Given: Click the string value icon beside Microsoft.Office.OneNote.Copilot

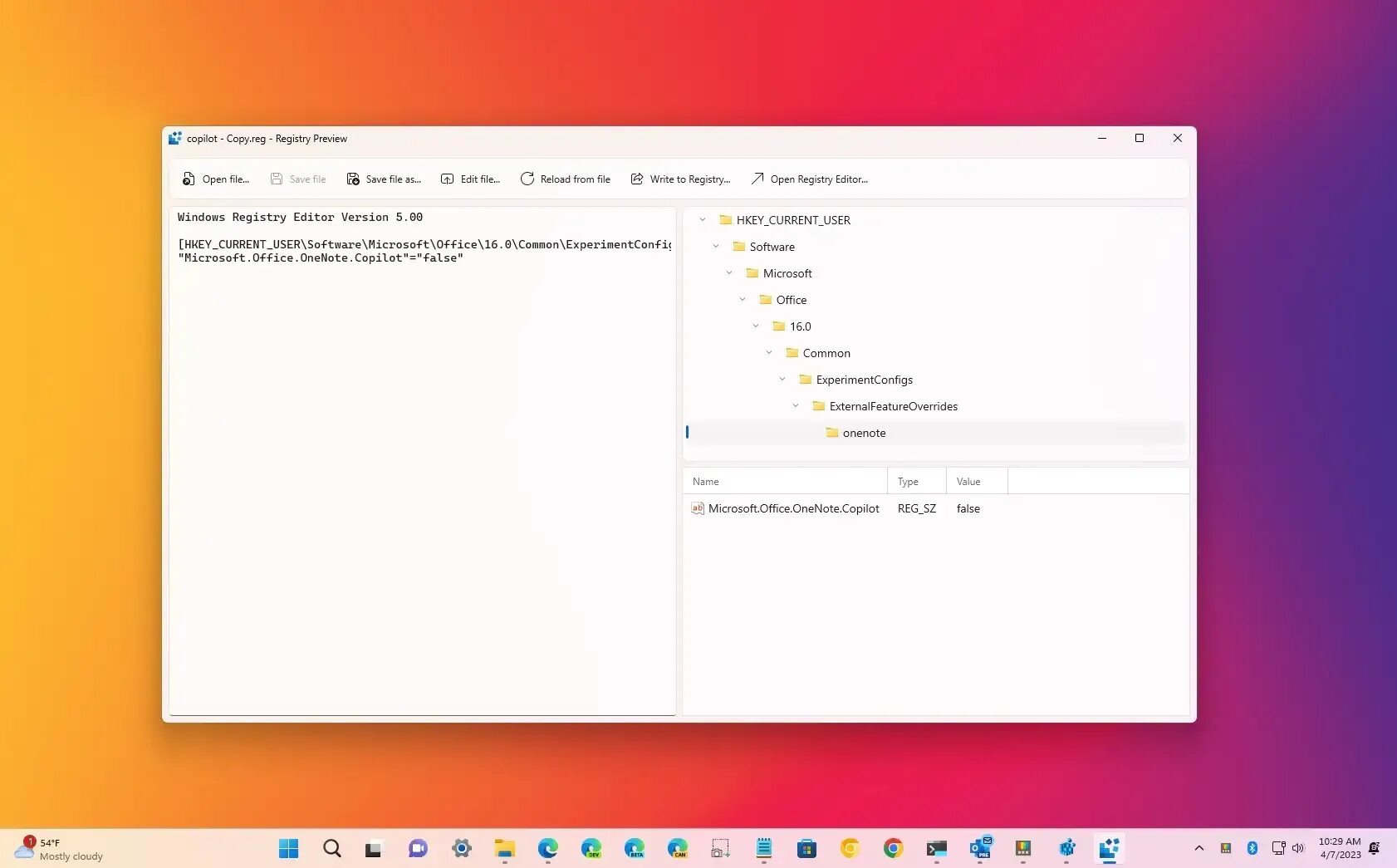Looking at the screenshot, I should (x=698, y=508).
